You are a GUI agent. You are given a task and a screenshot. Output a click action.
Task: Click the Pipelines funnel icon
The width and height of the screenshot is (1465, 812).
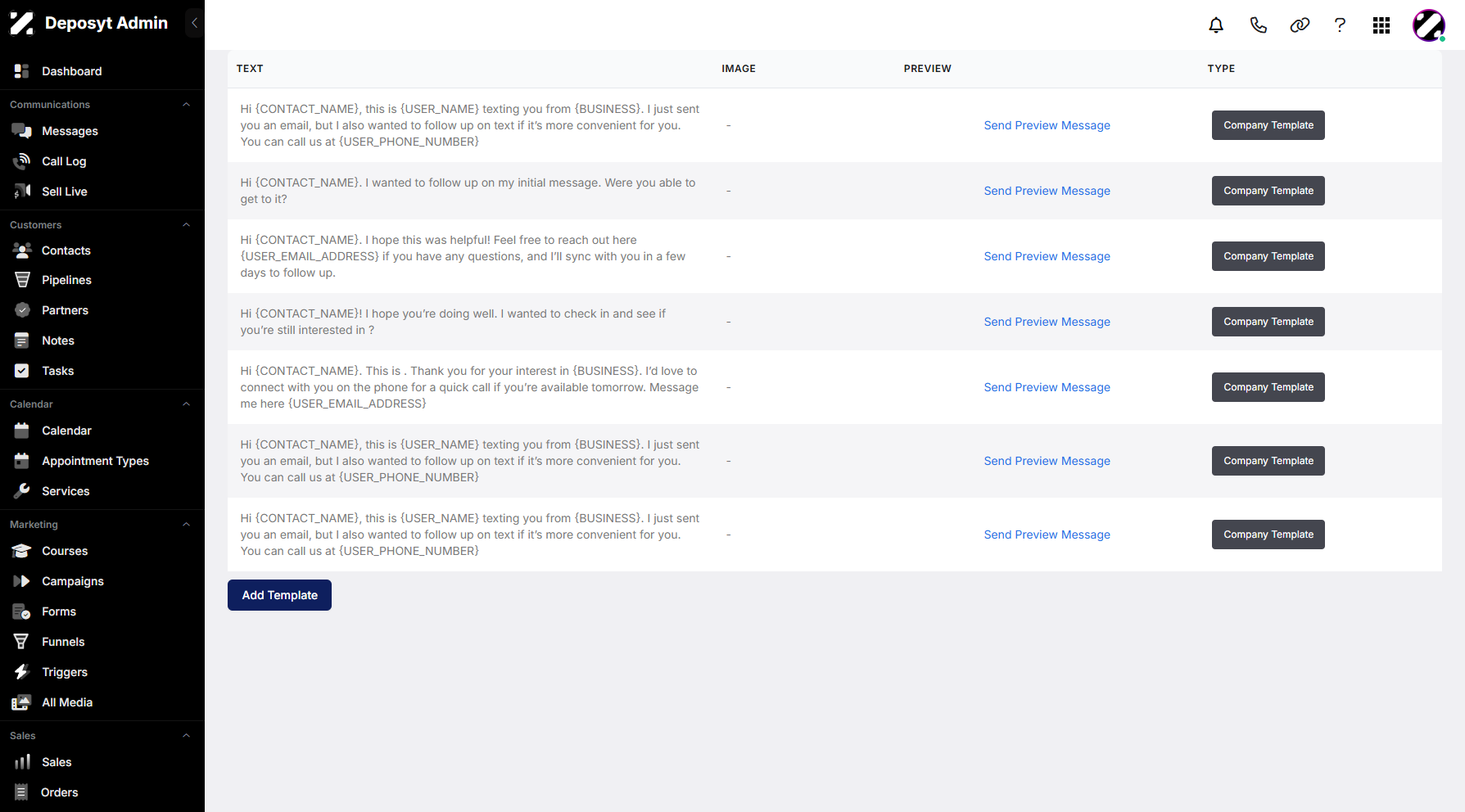[22, 280]
